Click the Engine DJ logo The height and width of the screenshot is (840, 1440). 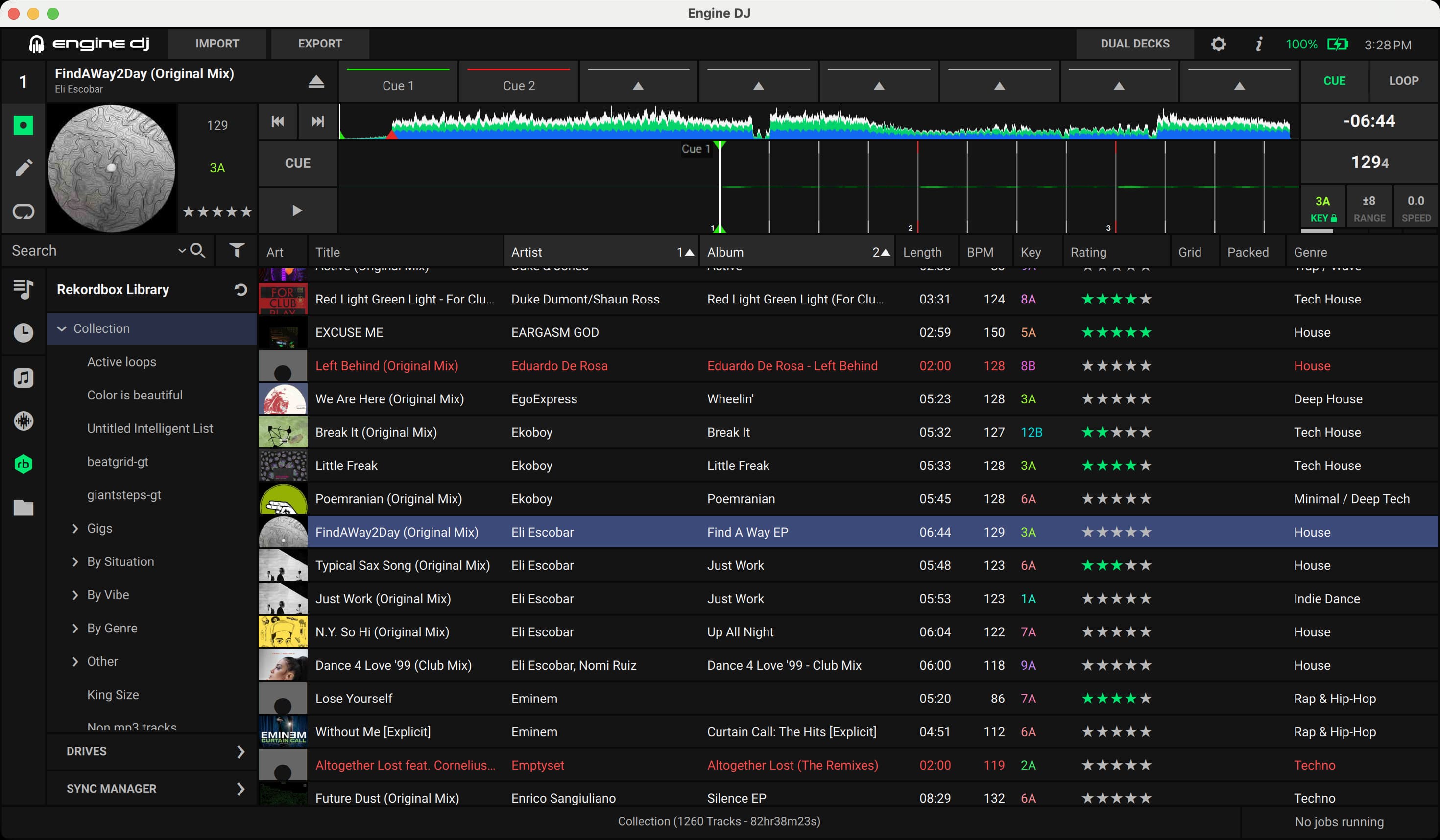[x=90, y=44]
